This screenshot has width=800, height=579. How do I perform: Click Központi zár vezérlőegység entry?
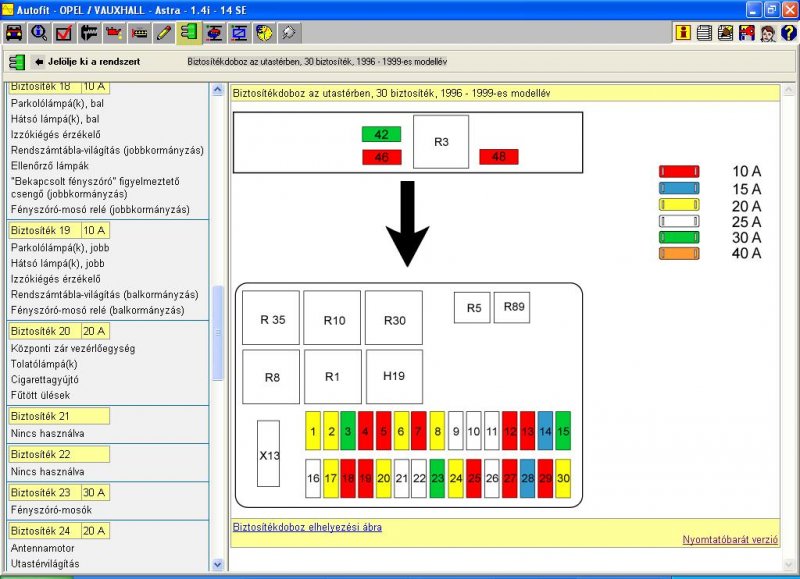pyautogui.click(x=73, y=348)
